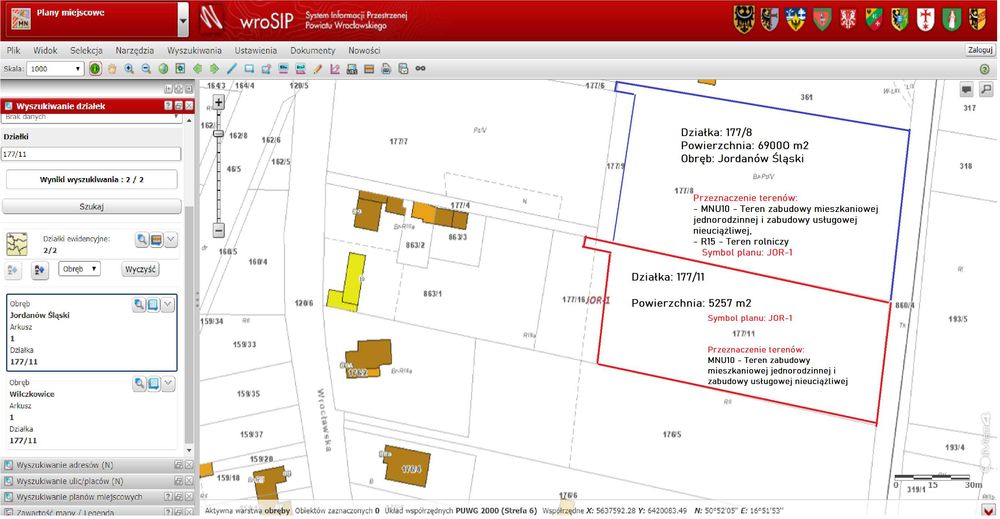The image size is (1000, 519).
Task: Select the pan hand tool
Action: pos(112,69)
